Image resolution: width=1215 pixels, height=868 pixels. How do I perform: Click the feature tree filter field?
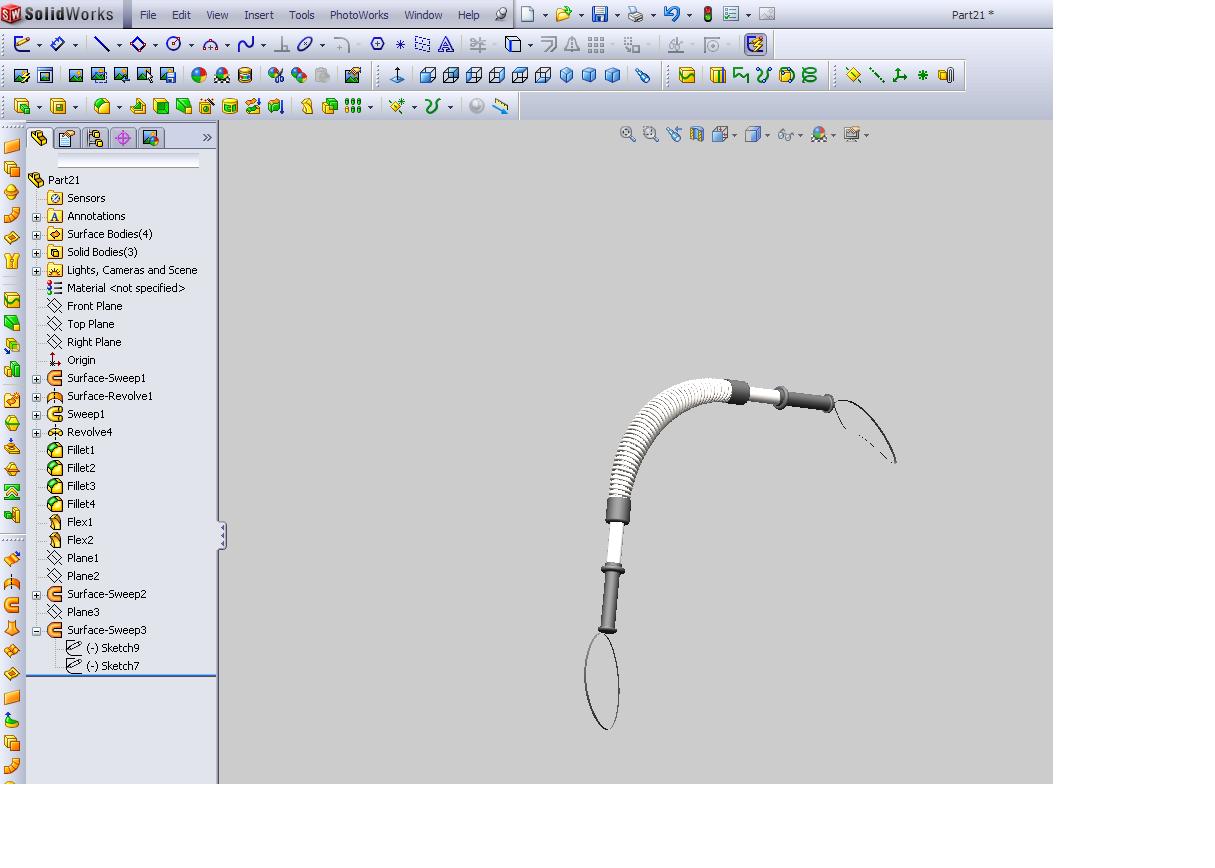pos(128,161)
